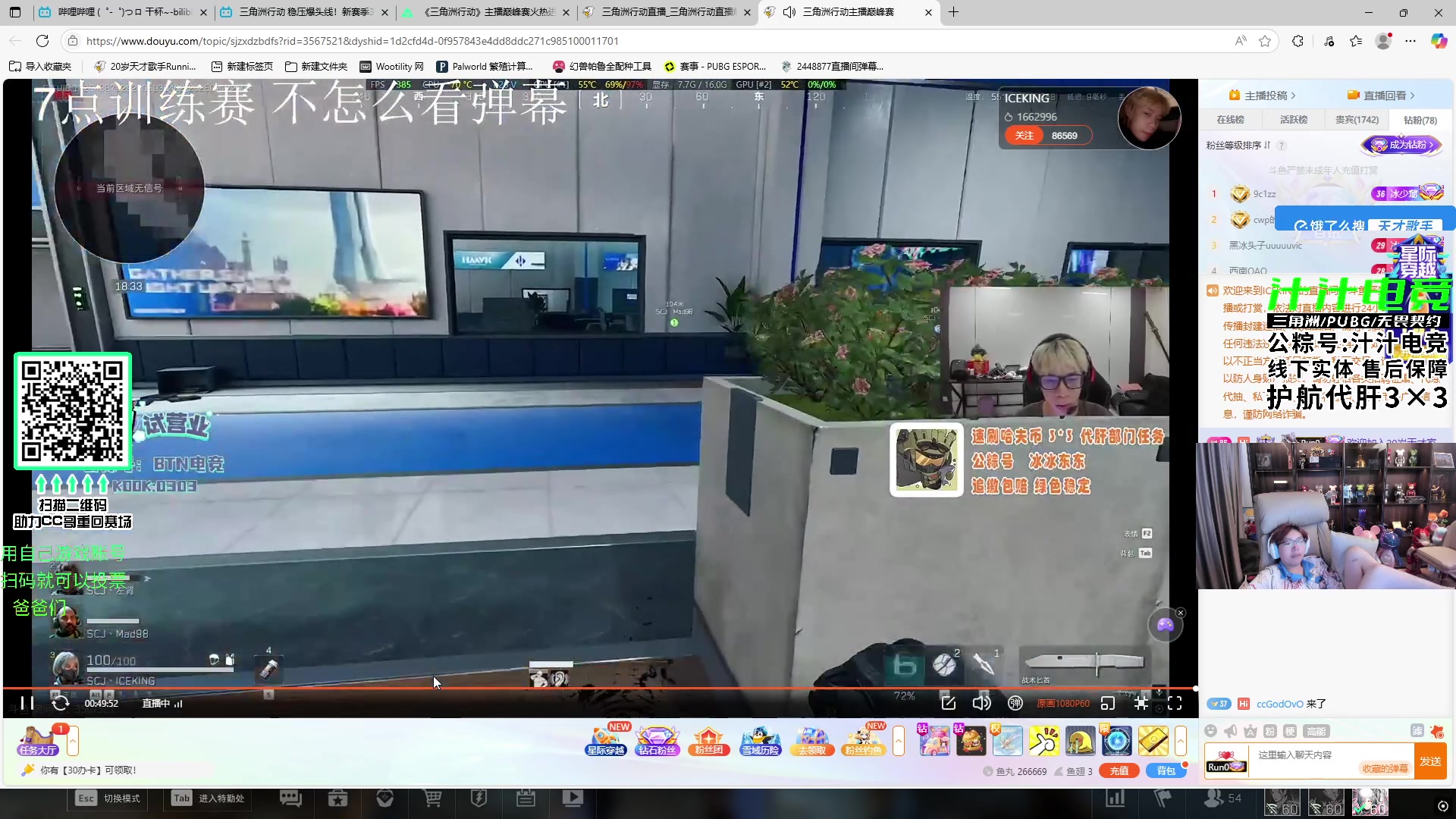Screen dimensions: 1456x819
Task: Toggle the 高能 chat option
Action: click(1316, 731)
